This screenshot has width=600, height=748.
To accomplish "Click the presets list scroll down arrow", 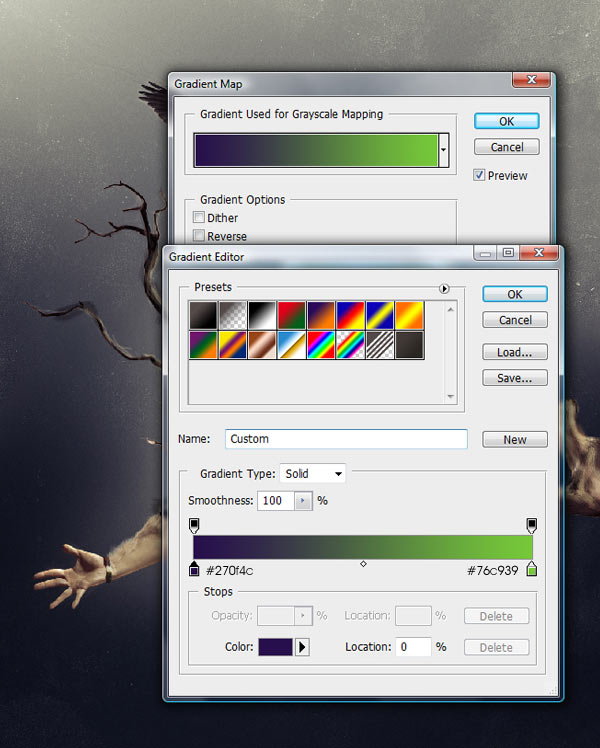I will (x=451, y=397).
